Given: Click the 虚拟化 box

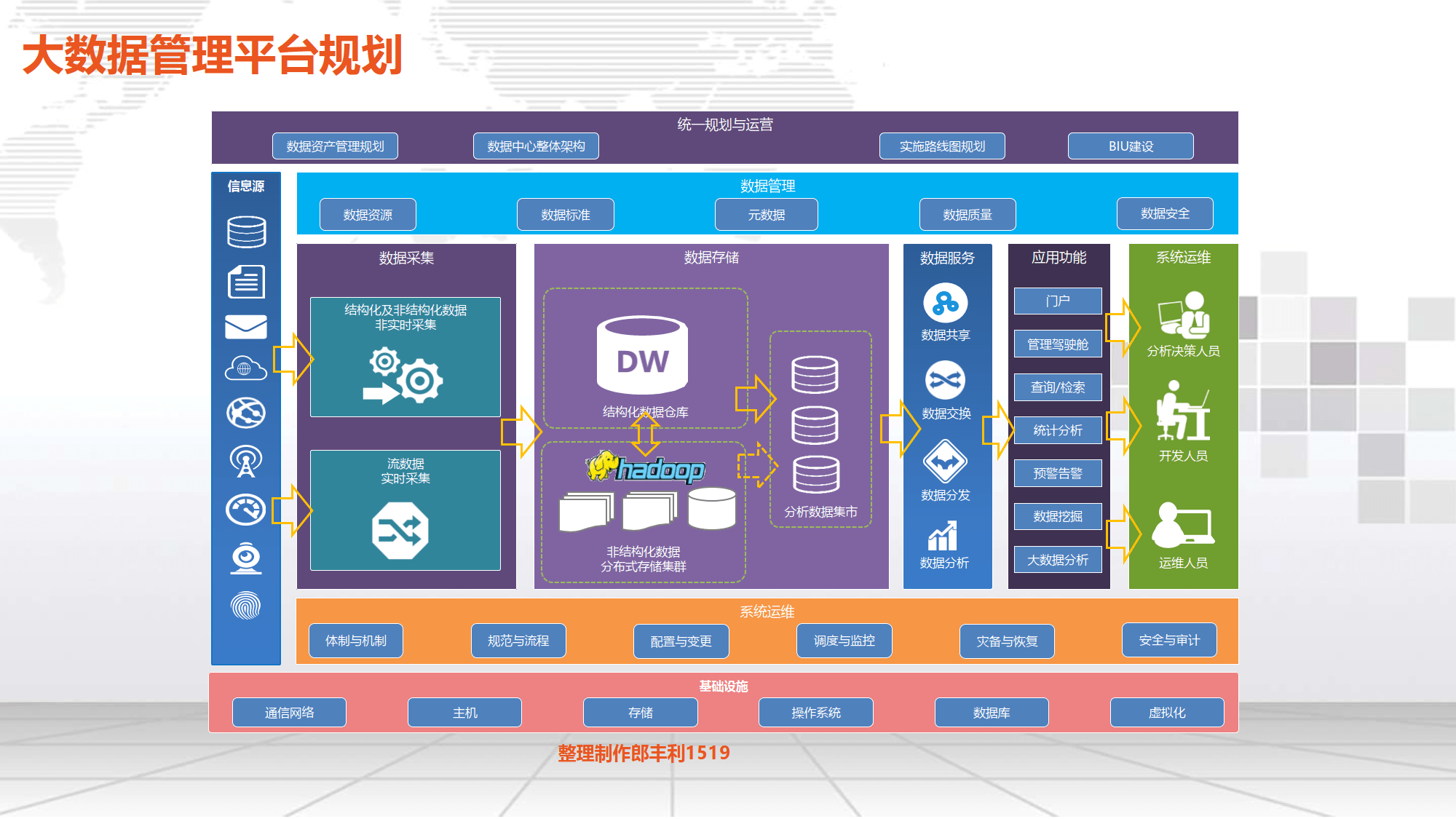Looking at the screenshot, I should tap(1167, 713).
